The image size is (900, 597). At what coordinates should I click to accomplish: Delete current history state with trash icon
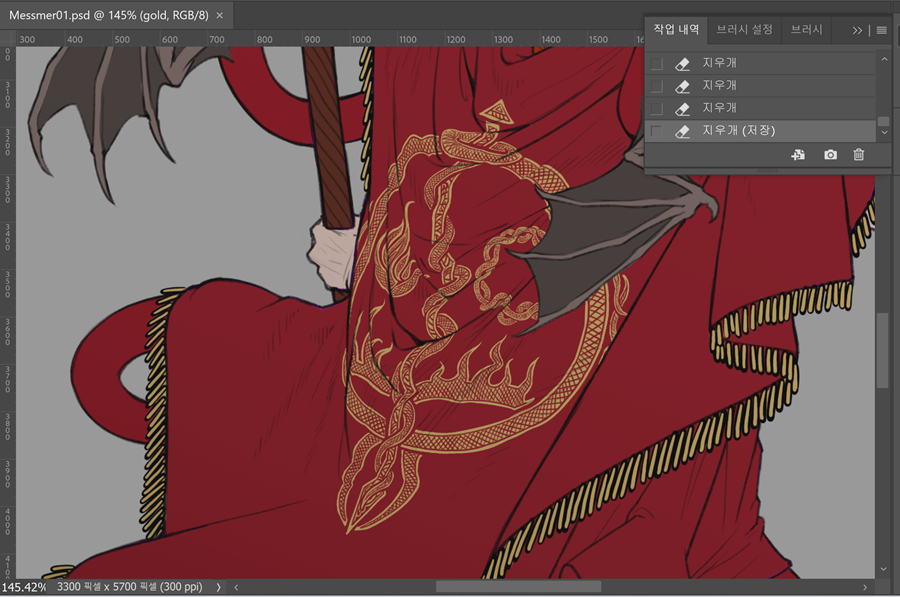[x=858, y=155]
